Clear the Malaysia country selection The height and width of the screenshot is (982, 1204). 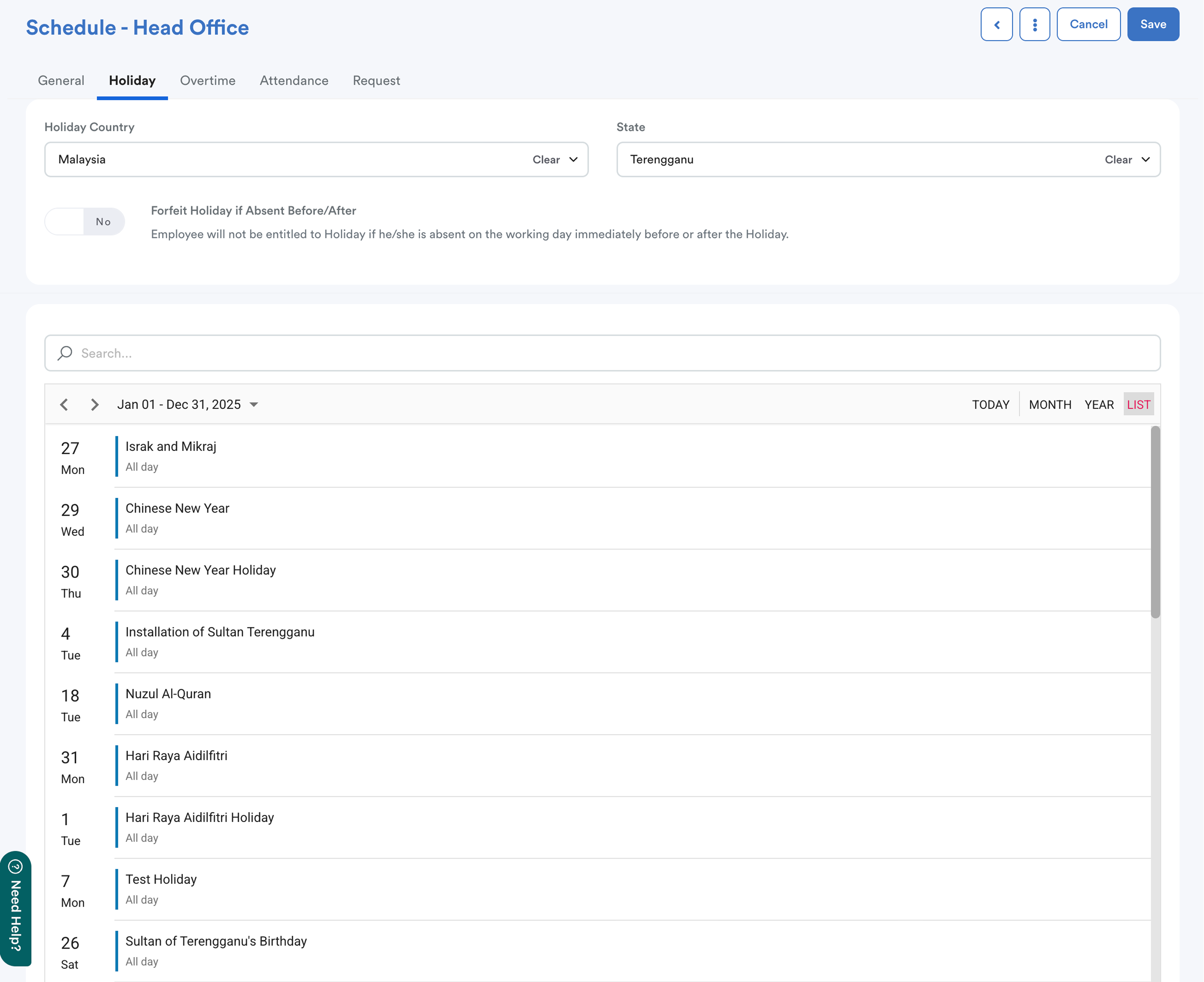click(546, 160)
